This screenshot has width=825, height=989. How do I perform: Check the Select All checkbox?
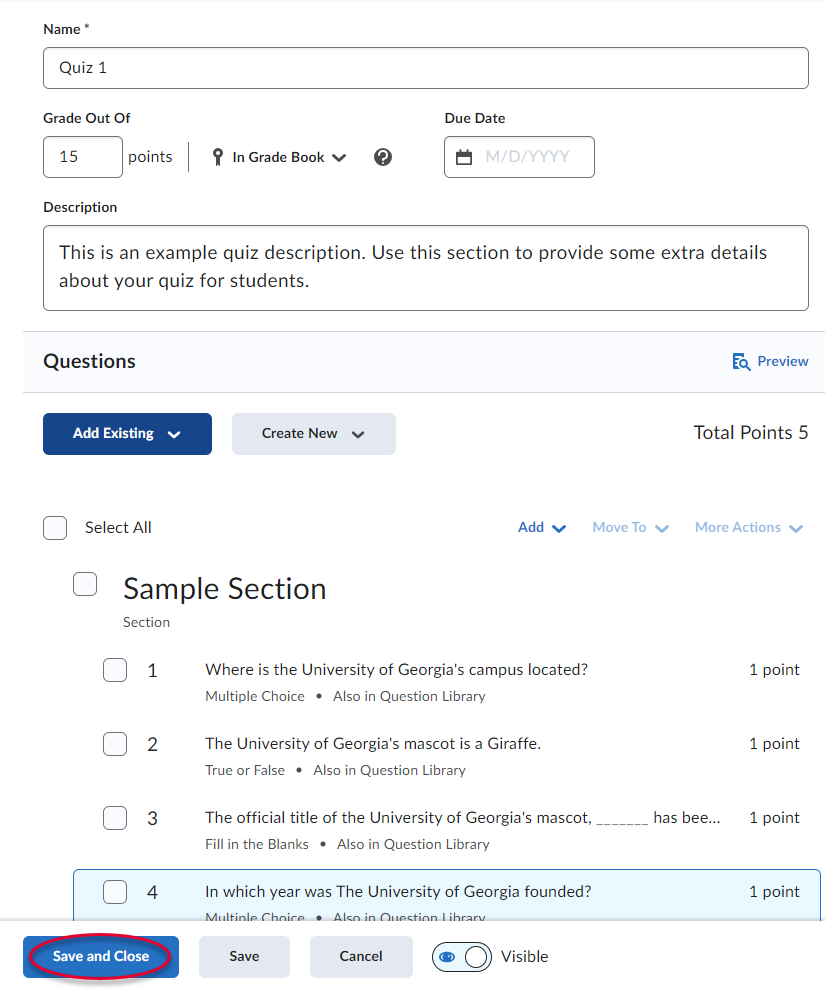point(55,528)
